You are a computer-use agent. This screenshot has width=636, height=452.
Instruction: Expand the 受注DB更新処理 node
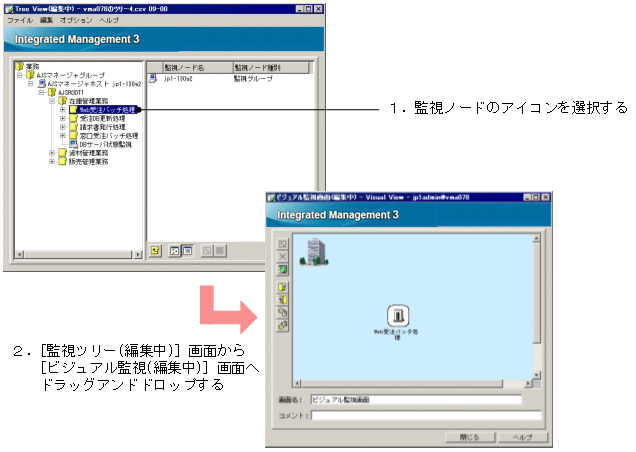point(62,118)
